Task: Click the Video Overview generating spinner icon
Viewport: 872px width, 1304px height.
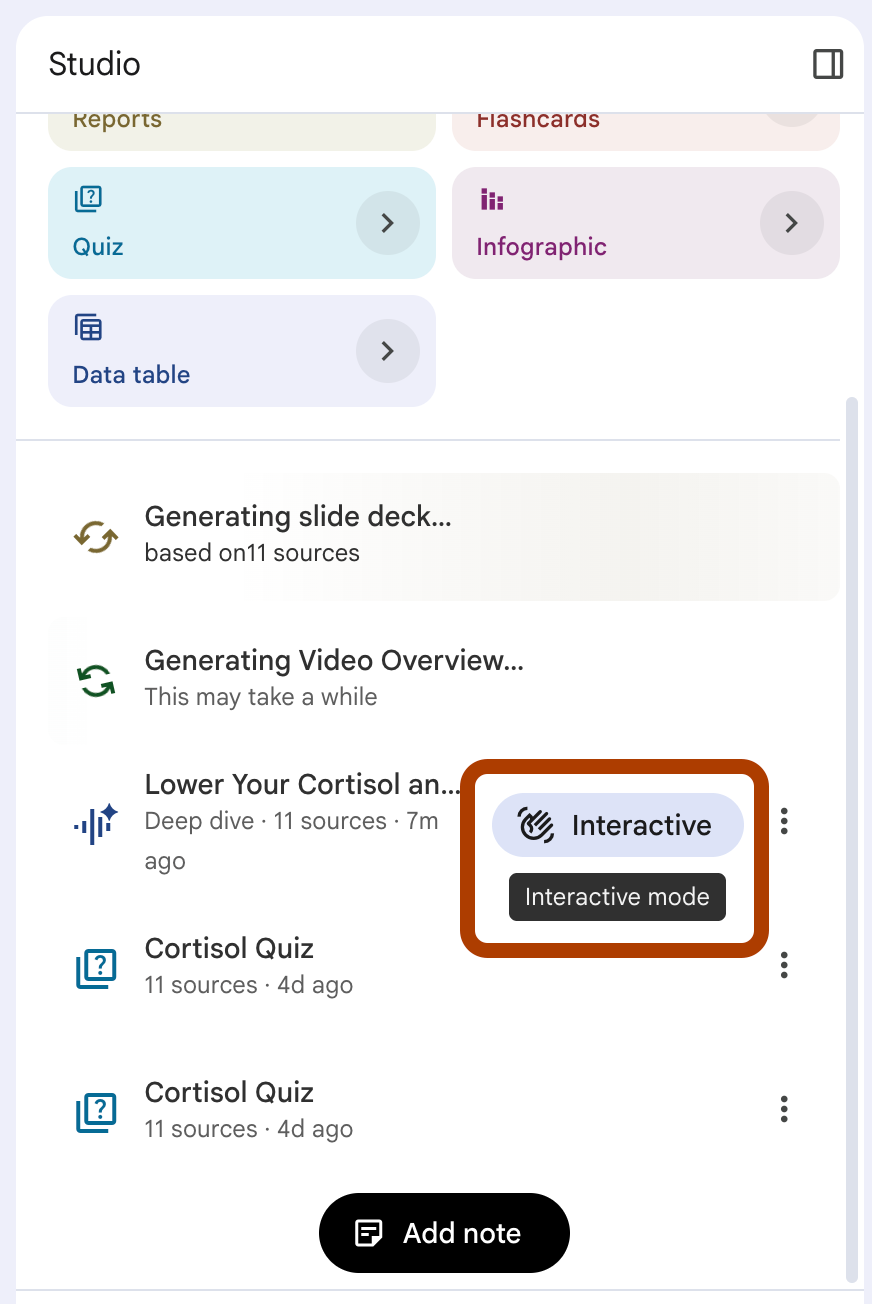Action: pos(96,681)
